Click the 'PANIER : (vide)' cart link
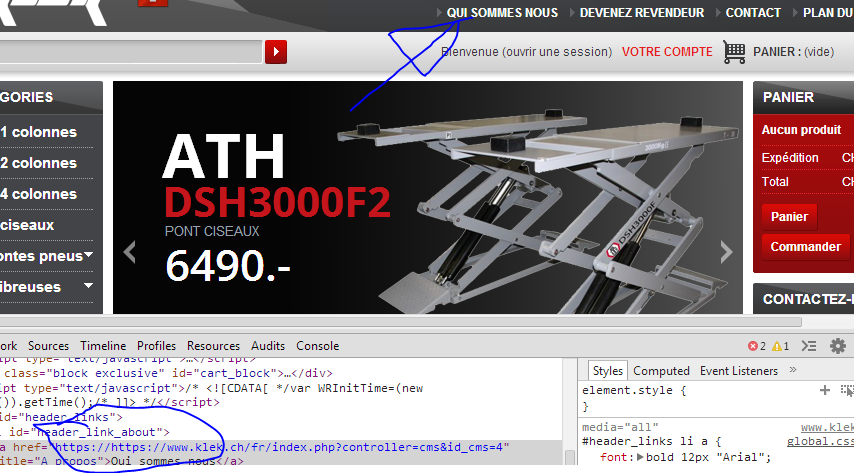This screenshot has width=854, height=473. [x=794, y=52]
